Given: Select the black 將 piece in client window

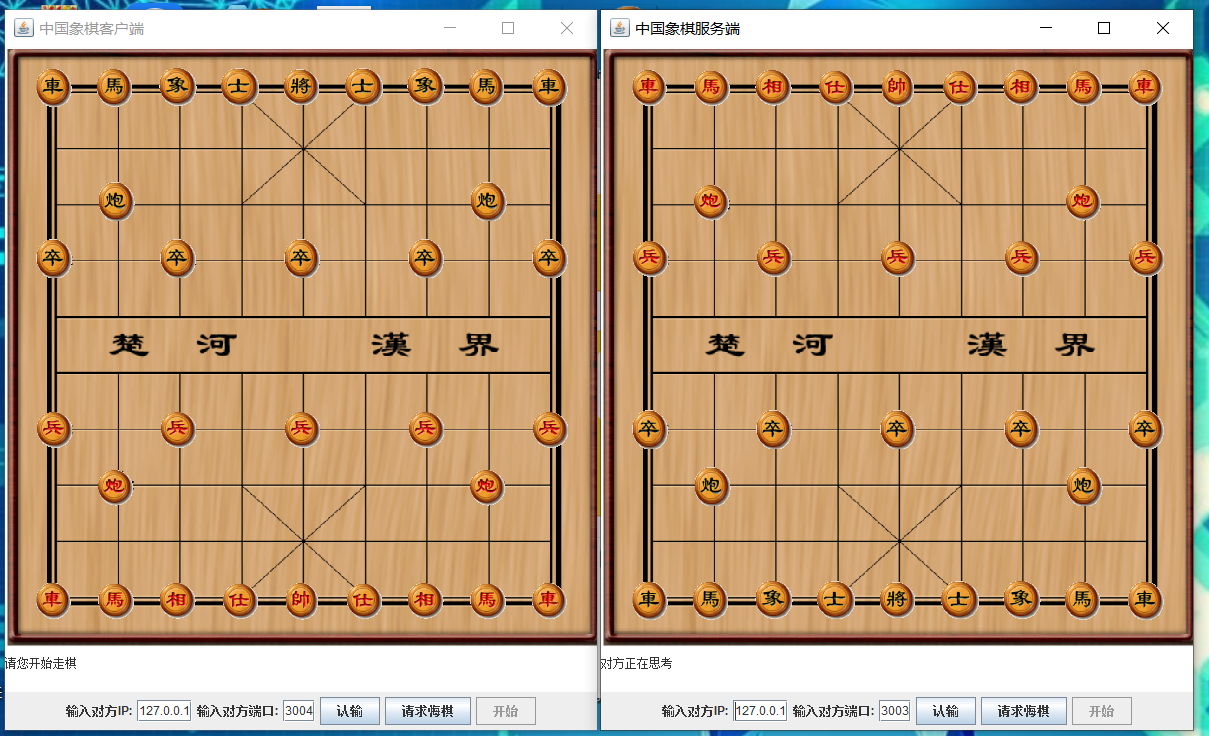Looking at the screenshot, I should click(301, 87).
